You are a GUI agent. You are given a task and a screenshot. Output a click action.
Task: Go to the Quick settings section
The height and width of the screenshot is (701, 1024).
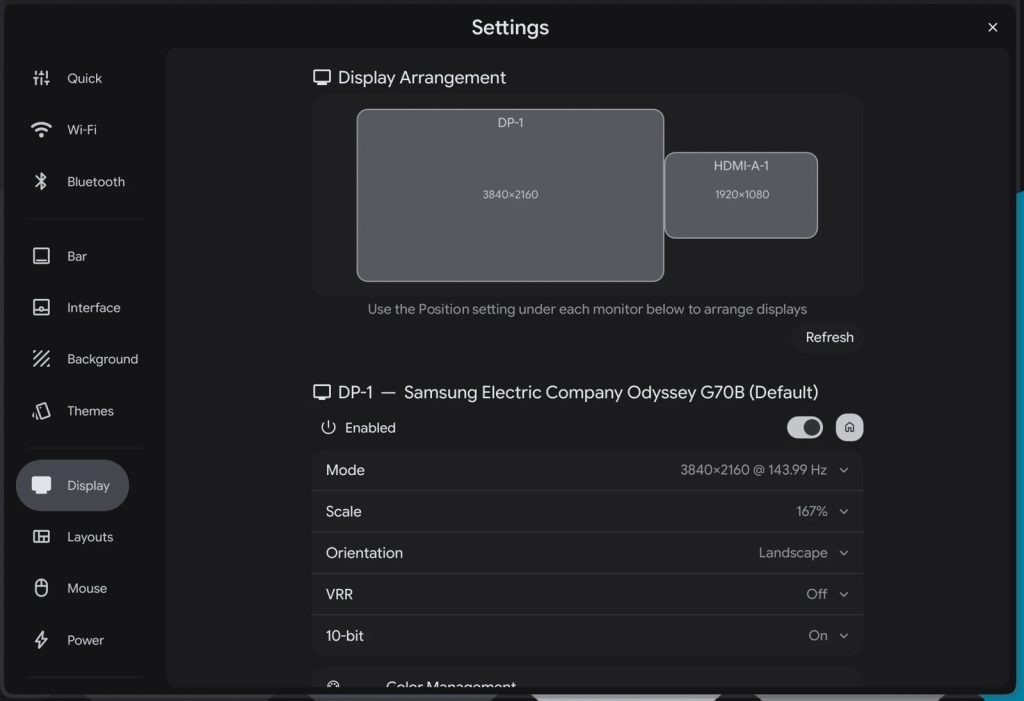click(x=84, y=78)
